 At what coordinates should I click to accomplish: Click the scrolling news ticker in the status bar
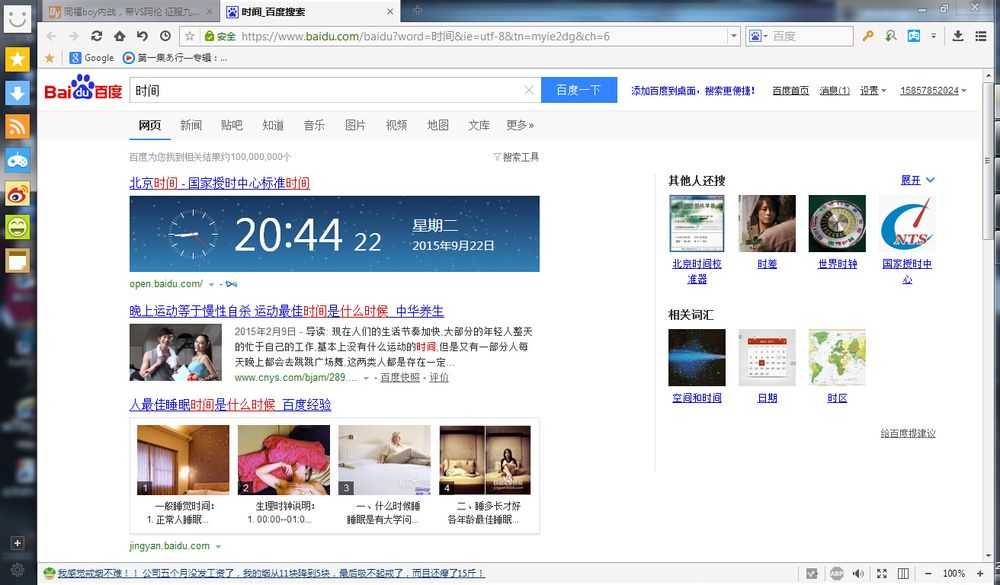tap(271, 574)
